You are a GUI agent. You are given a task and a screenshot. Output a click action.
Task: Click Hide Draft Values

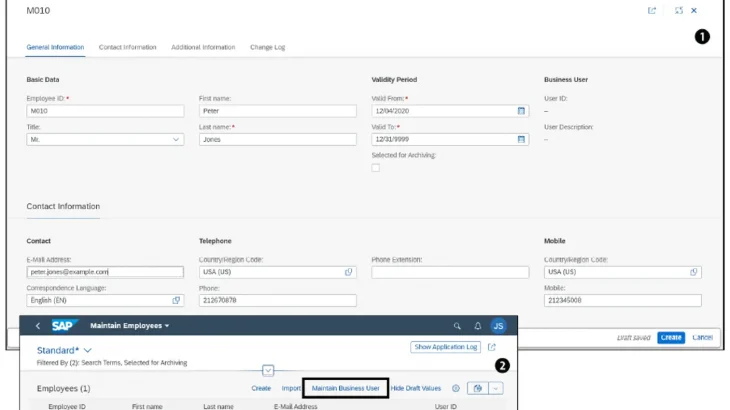click(415, 388)
